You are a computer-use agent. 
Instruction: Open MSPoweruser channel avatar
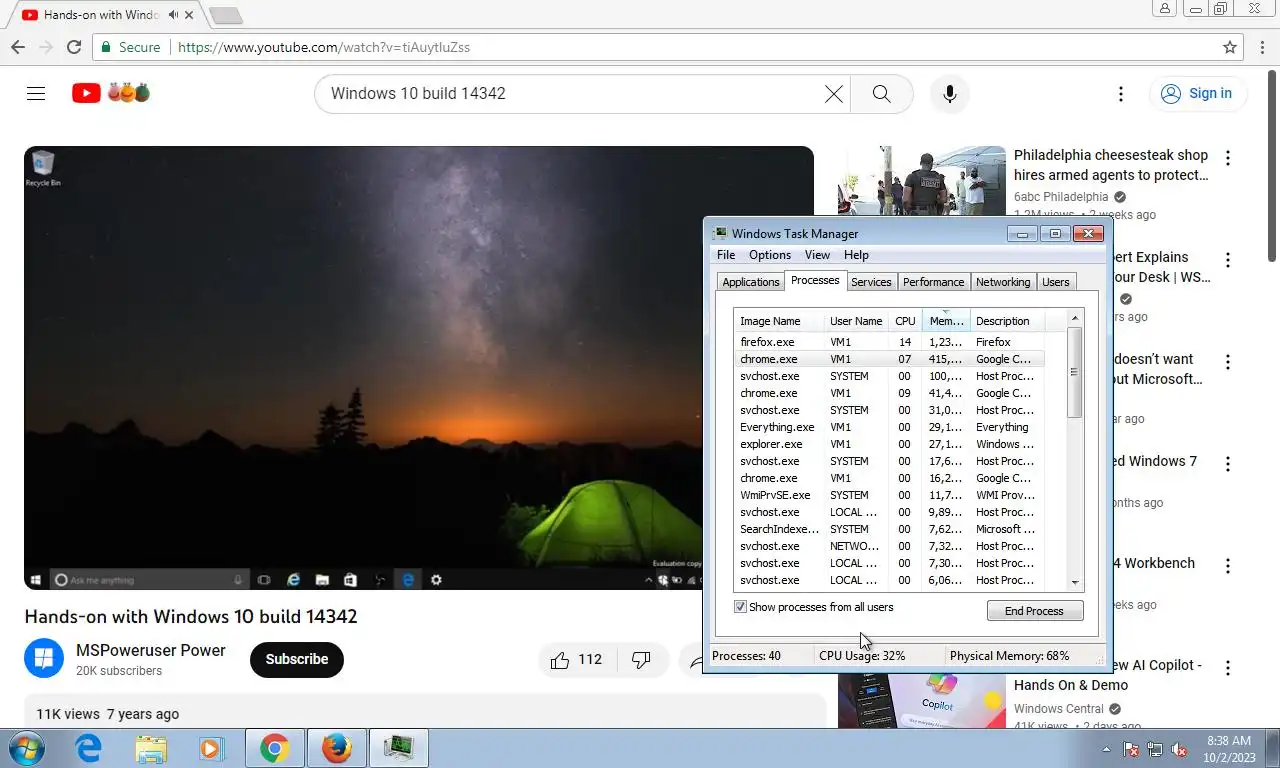tap(44, 659)
